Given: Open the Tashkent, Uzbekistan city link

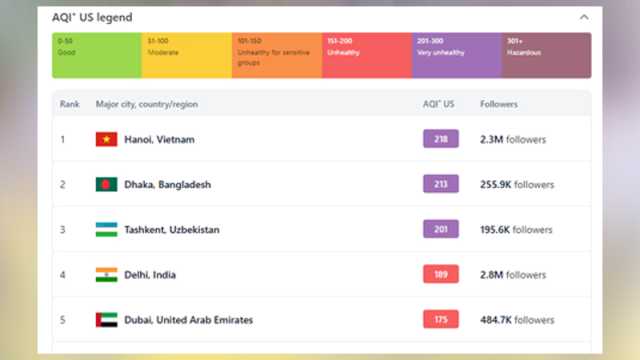Looking at the screenshot, I should tap(171, 230).
